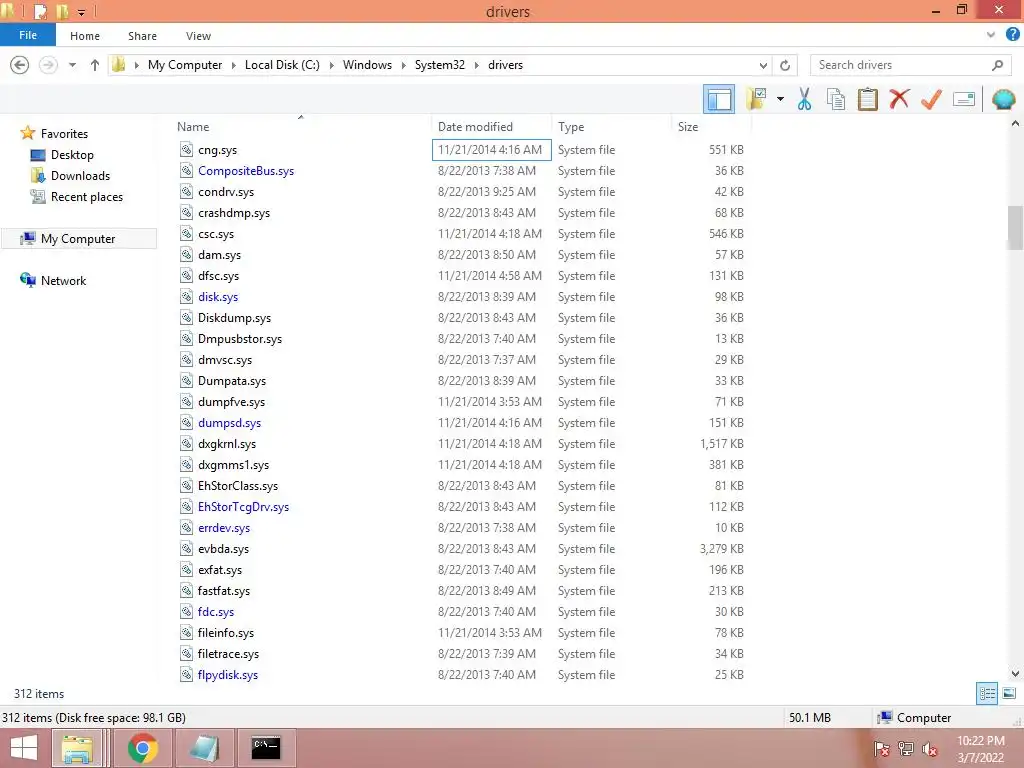Click the Local Disk (C:) breadcrumb
Image resolution: width=1024 pixels, height=768 pixels.
282,65
